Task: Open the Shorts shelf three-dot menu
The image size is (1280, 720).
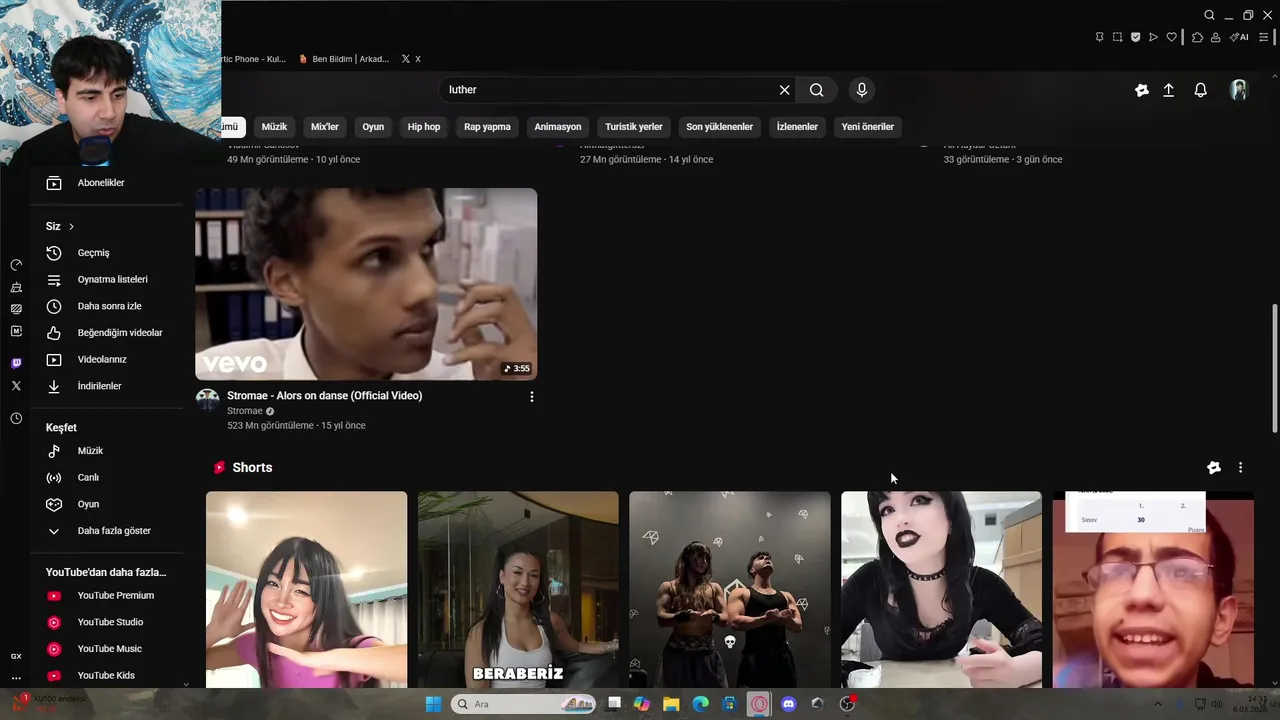Action: click(x=1240, y=468)
